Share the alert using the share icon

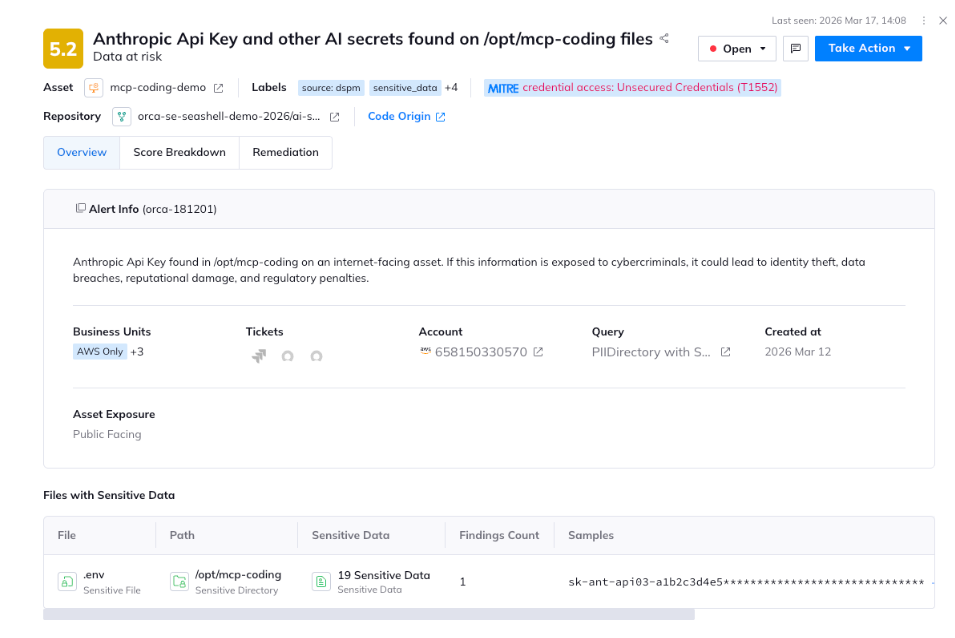[x=663, y=38]
